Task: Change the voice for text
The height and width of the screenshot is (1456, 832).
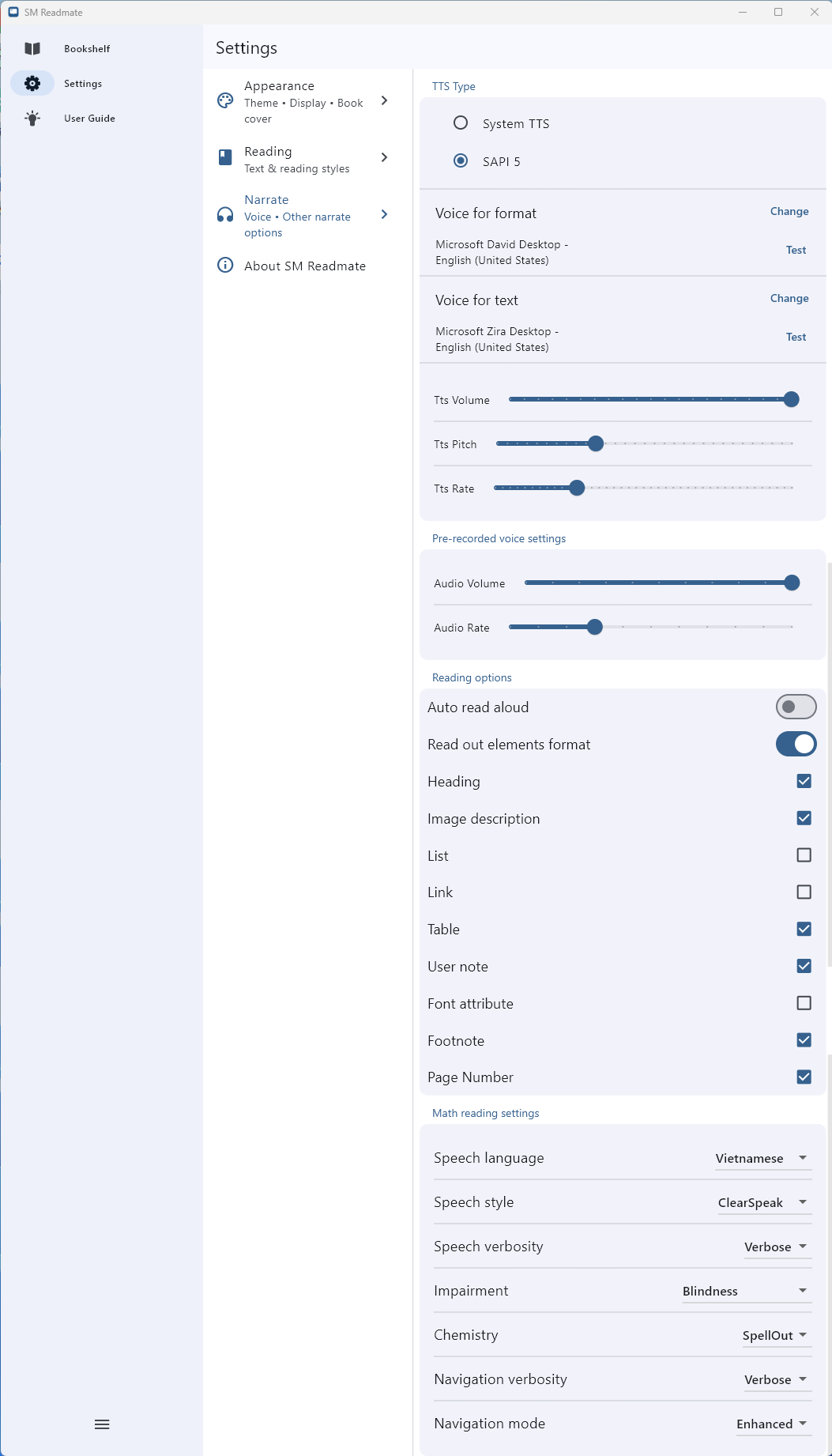Action: click(789, 298)
